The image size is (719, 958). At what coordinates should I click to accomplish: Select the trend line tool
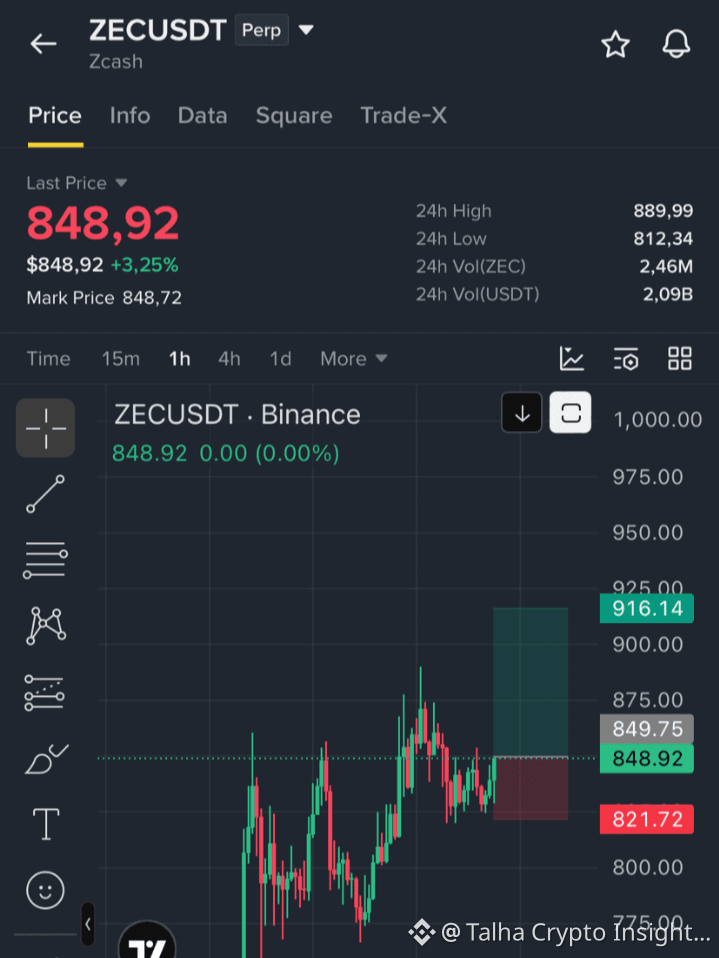point(45,494)
